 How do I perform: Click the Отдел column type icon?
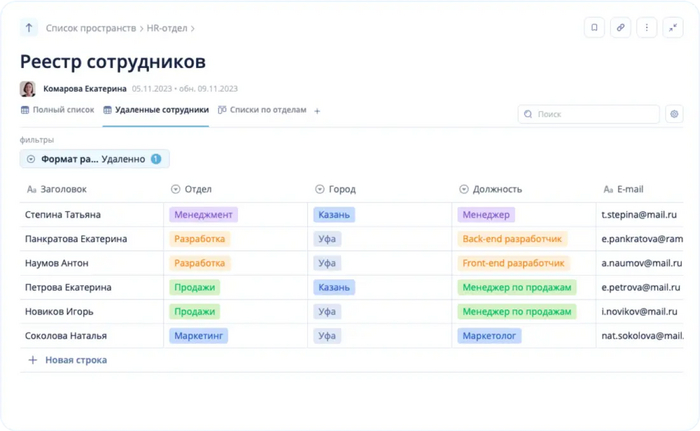175,189
